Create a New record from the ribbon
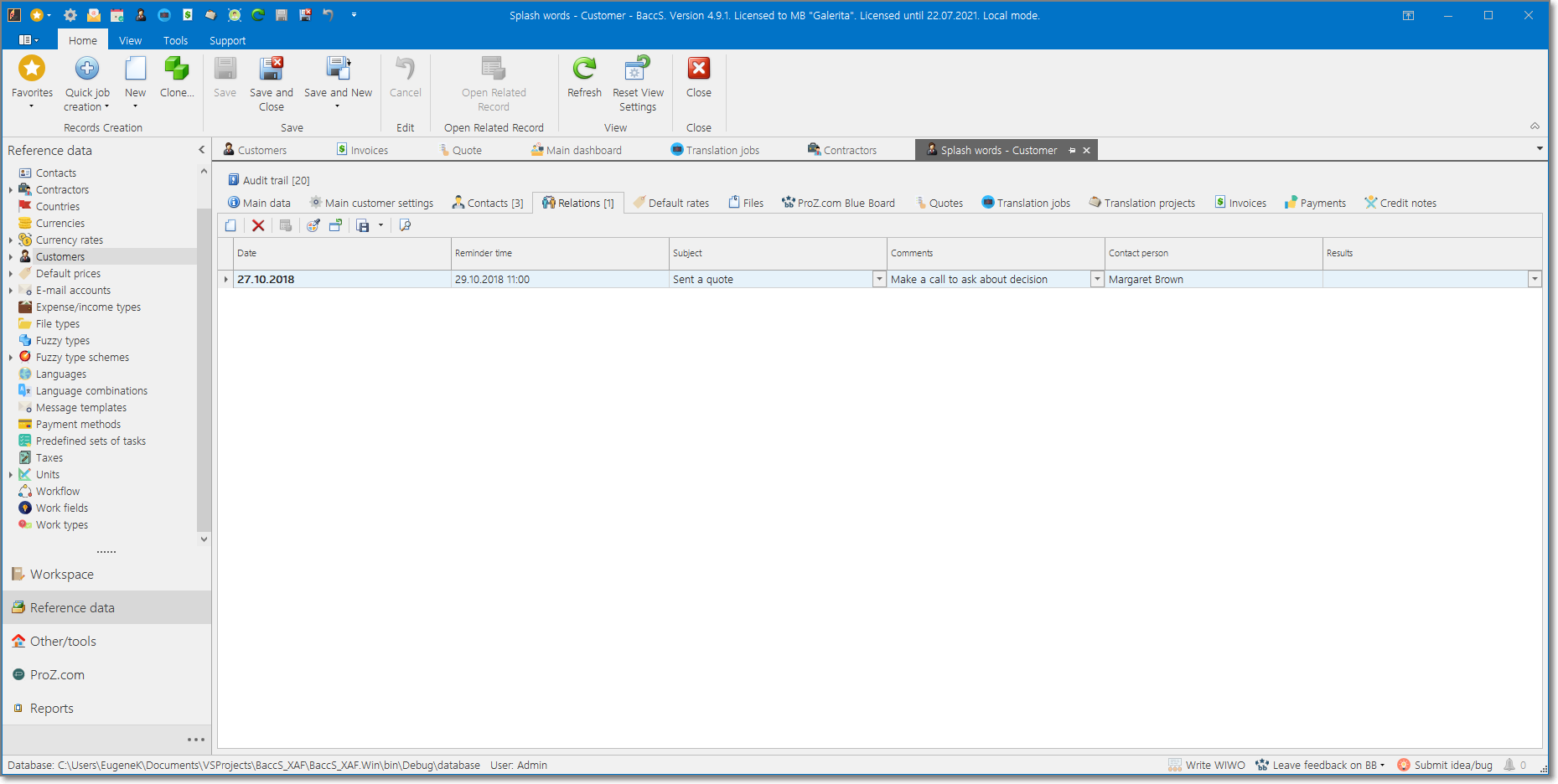The height and width of the screenshot is (784, 1558). (x=135, y=69)
